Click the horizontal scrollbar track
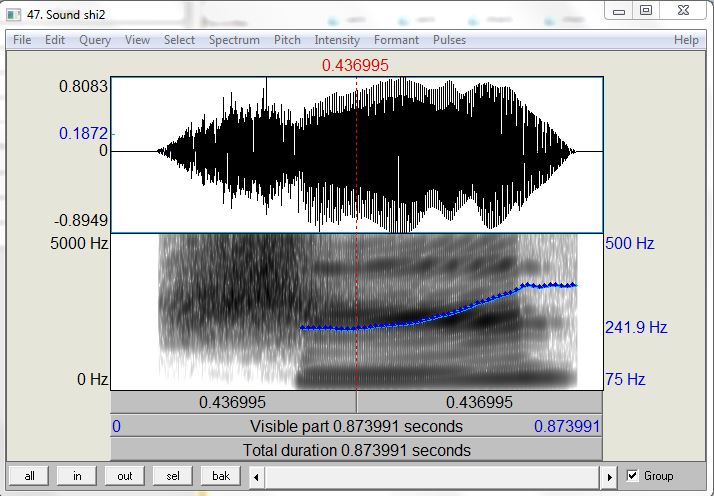 433,477
